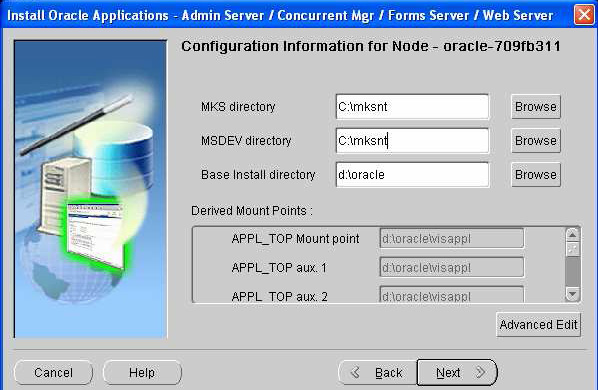Click the mount points scroll down arrow
The image size is (598, 390).
[x=572, y=294]
